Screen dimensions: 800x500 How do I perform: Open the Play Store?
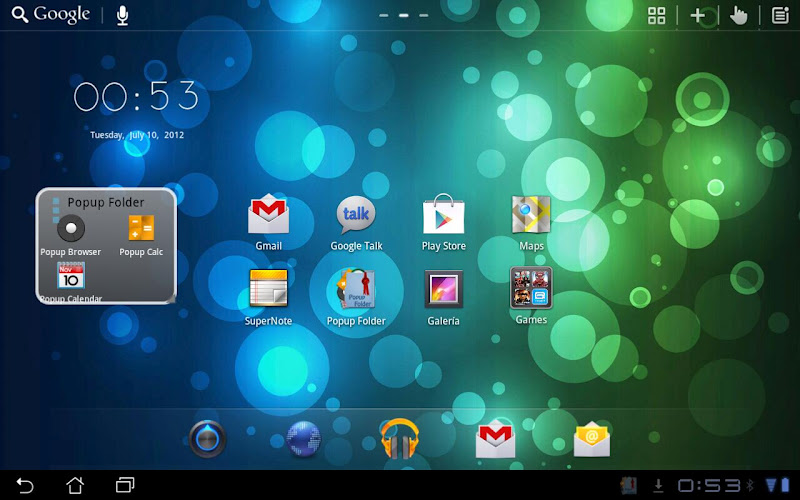pos(443,222)
